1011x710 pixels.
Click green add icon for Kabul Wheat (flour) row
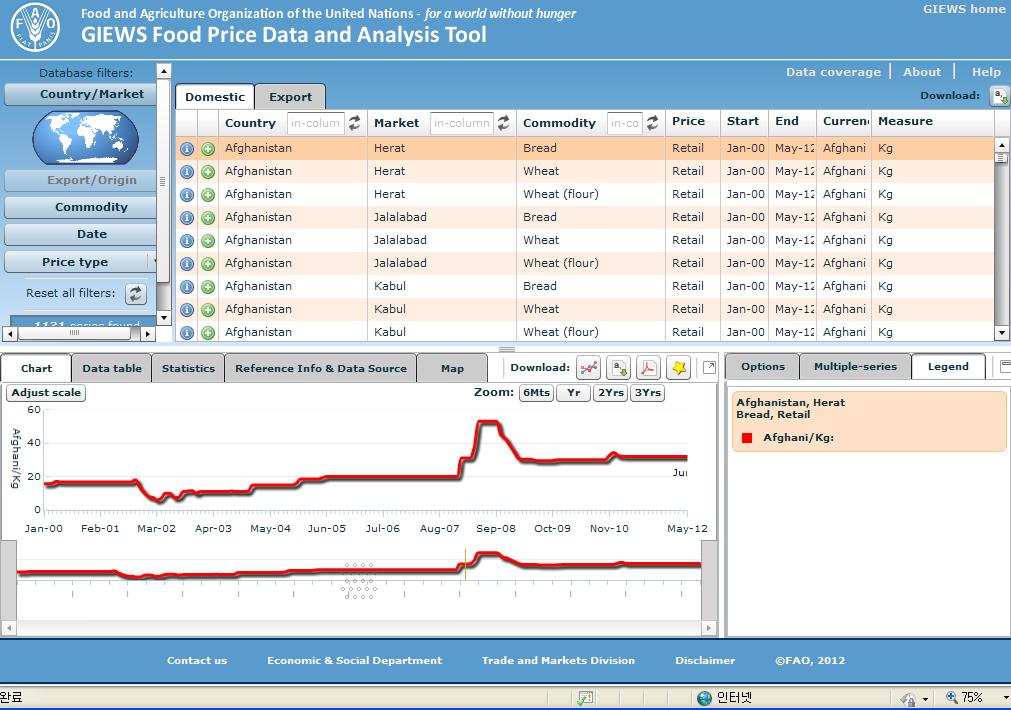point(208,333)
